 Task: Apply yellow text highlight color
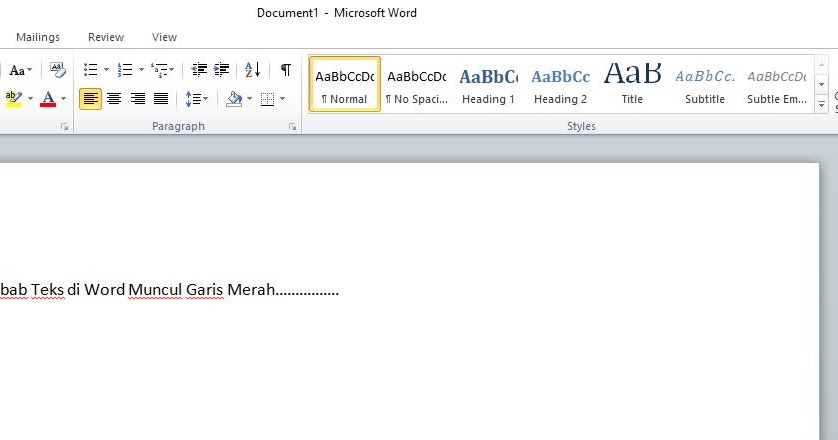click(13, 98)
